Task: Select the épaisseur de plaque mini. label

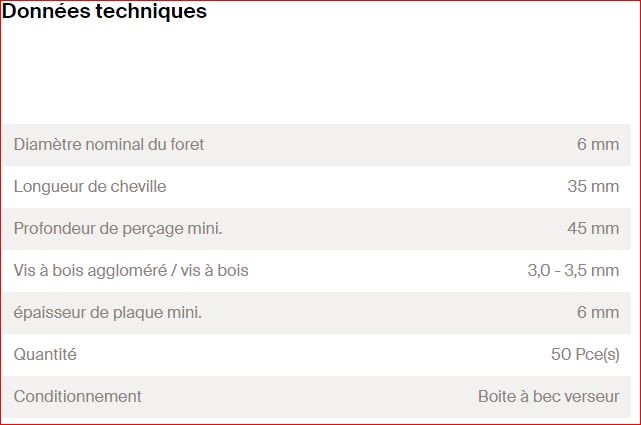Action: coord(108,313)
